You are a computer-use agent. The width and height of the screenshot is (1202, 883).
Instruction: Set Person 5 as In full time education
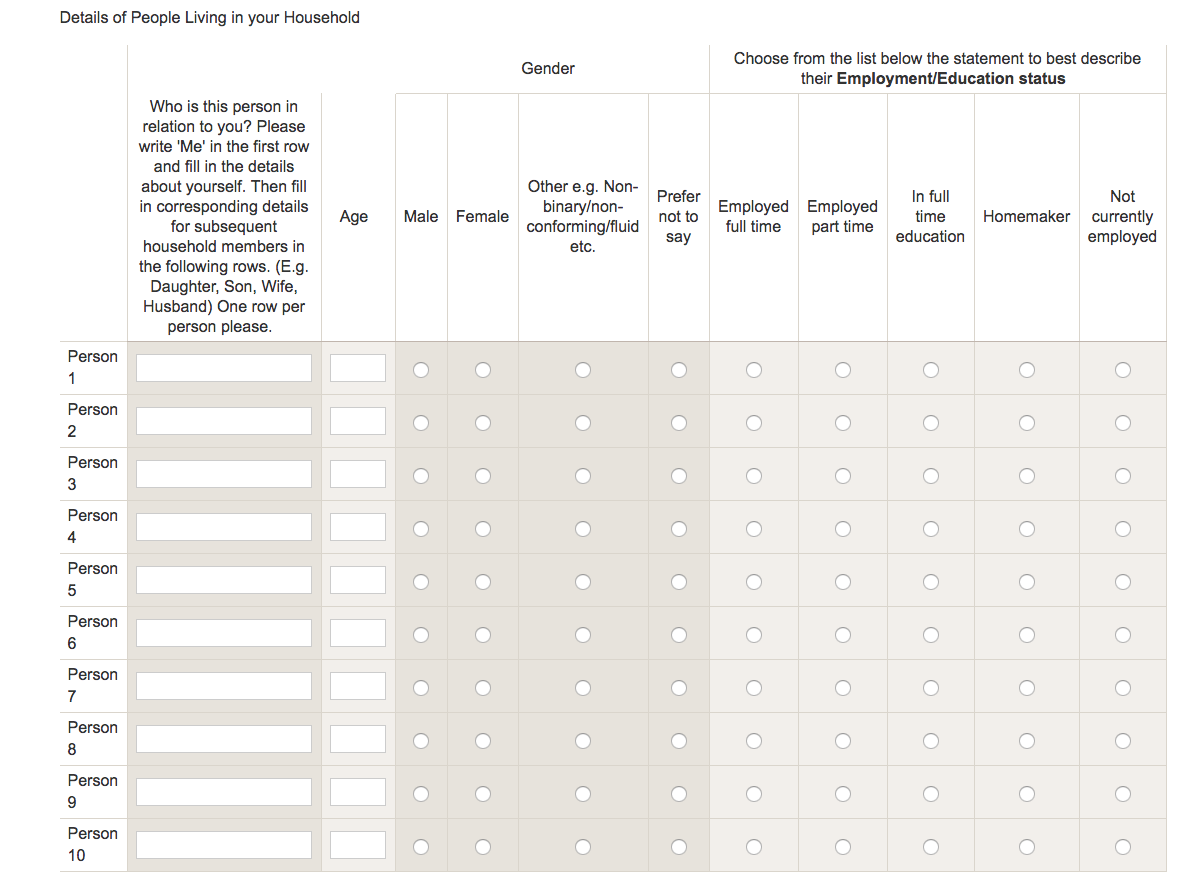coord(931,582)
